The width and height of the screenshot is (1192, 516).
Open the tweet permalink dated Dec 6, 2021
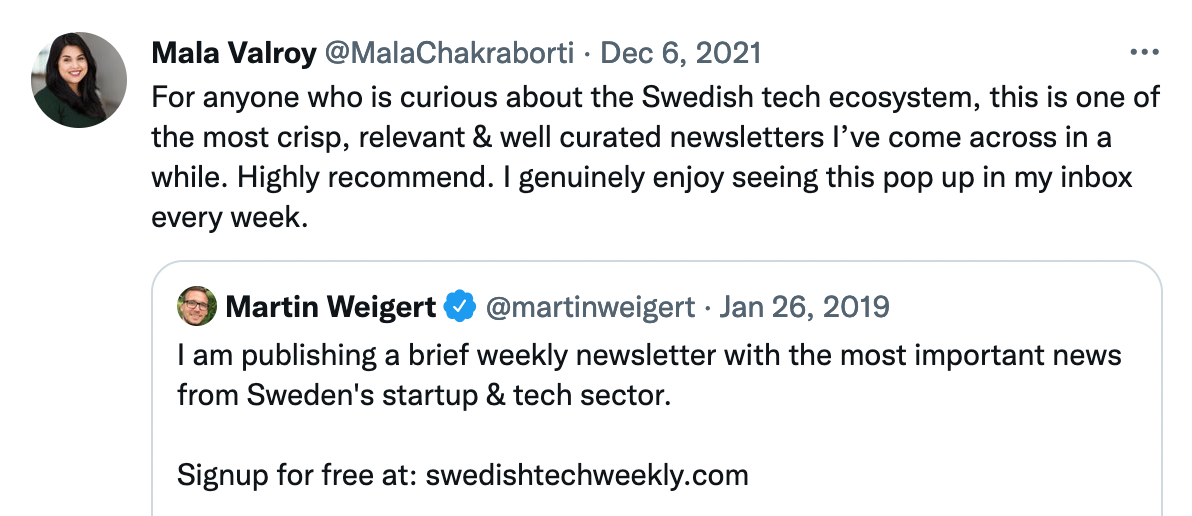click(680, 53)
